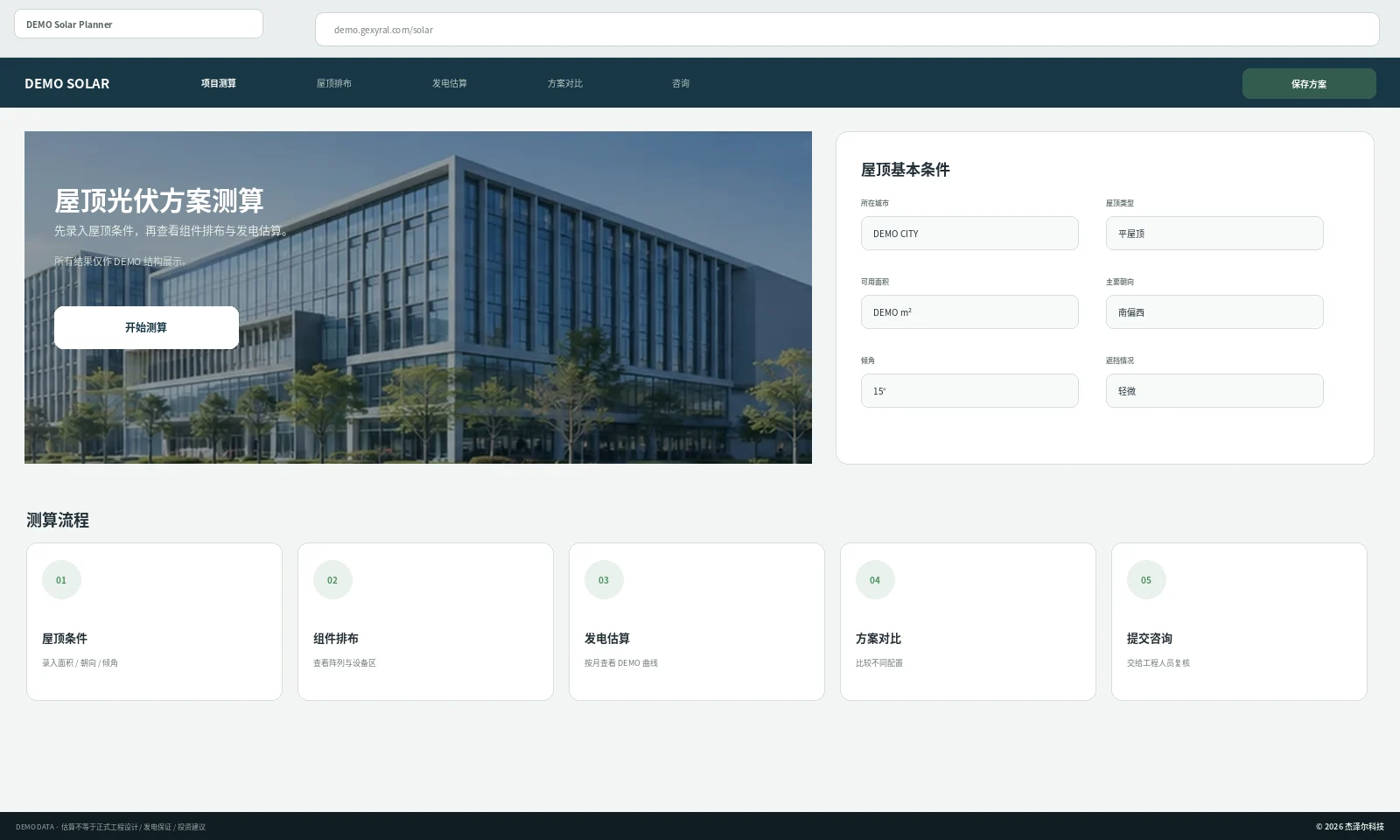The image size is (1400, 840).
Task: Click the 测算流程 section heading
Action: (x=58, y=520)
